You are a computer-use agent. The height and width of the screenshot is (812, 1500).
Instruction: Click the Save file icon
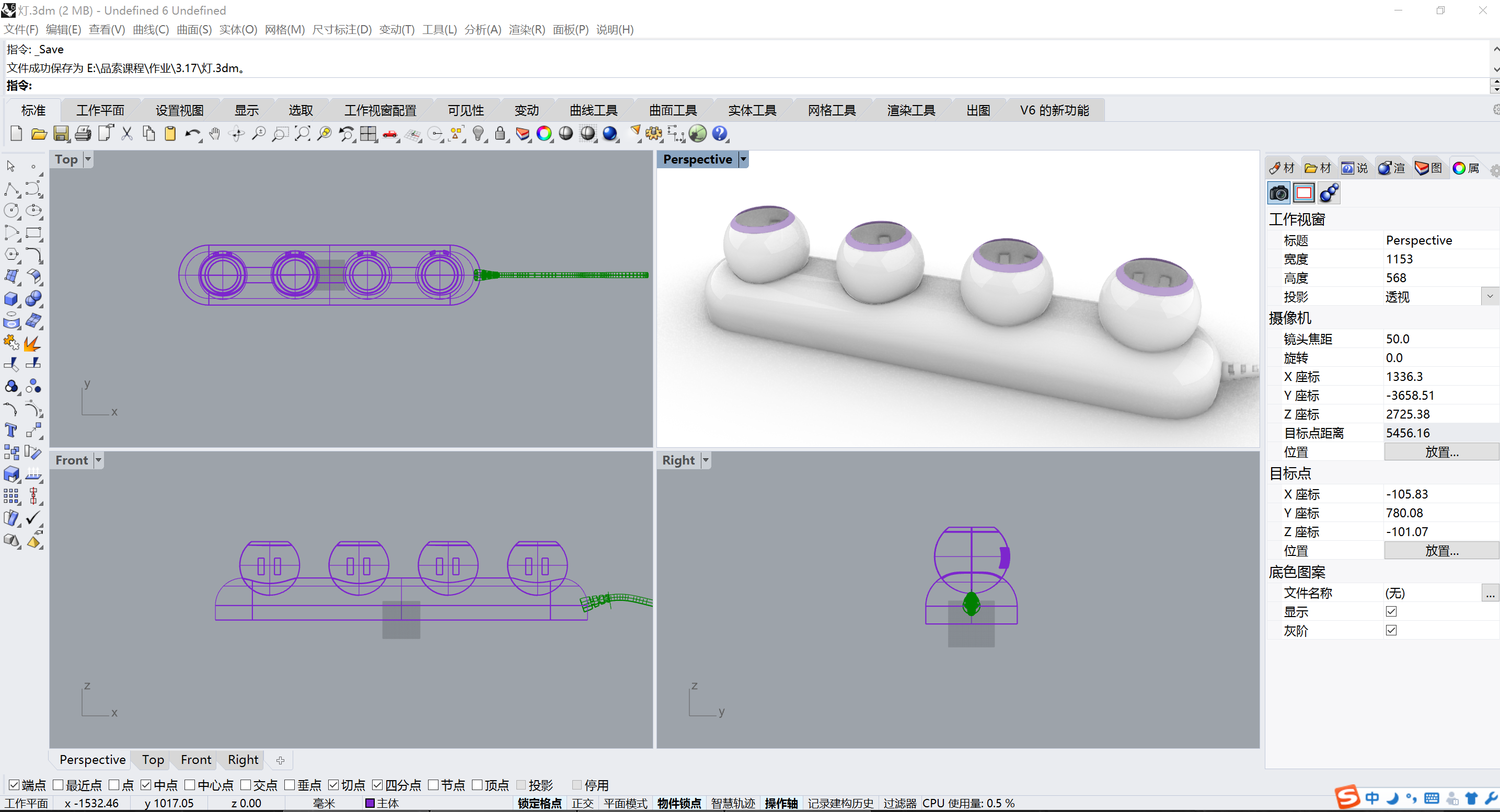pos(61,134)
